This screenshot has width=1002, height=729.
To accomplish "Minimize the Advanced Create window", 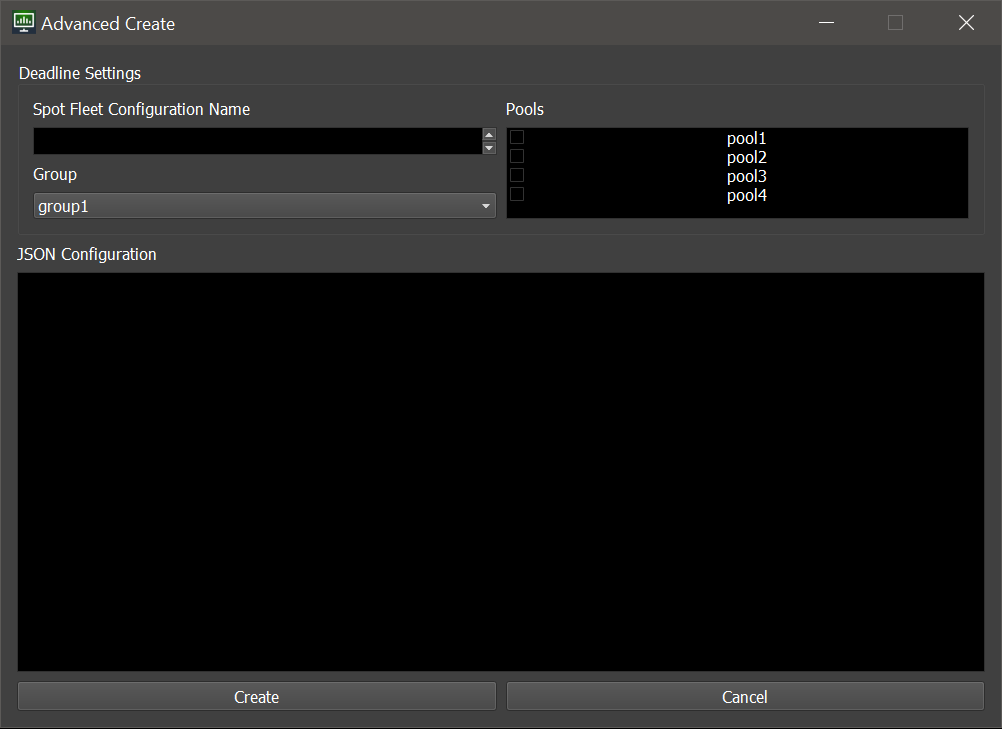I will (826, 23).
